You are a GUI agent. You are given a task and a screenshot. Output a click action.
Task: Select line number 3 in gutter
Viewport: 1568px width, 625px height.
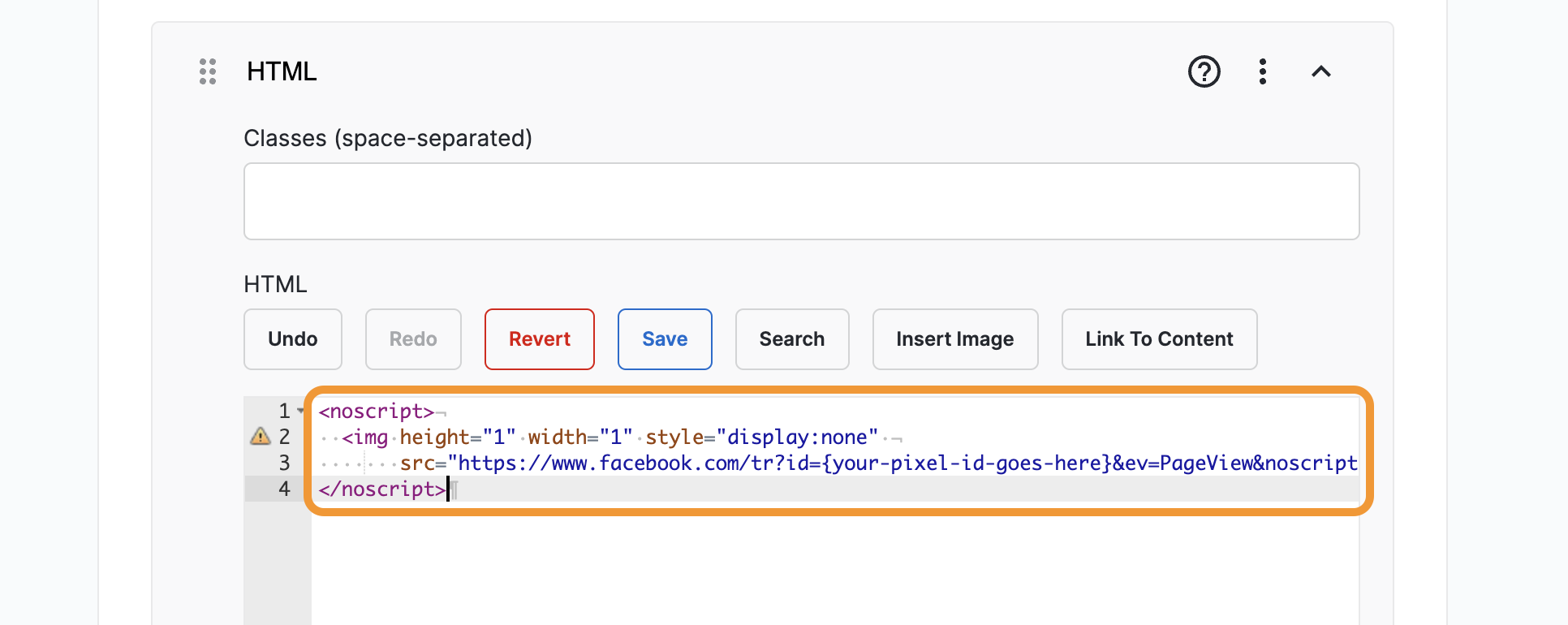click(284, 463)
